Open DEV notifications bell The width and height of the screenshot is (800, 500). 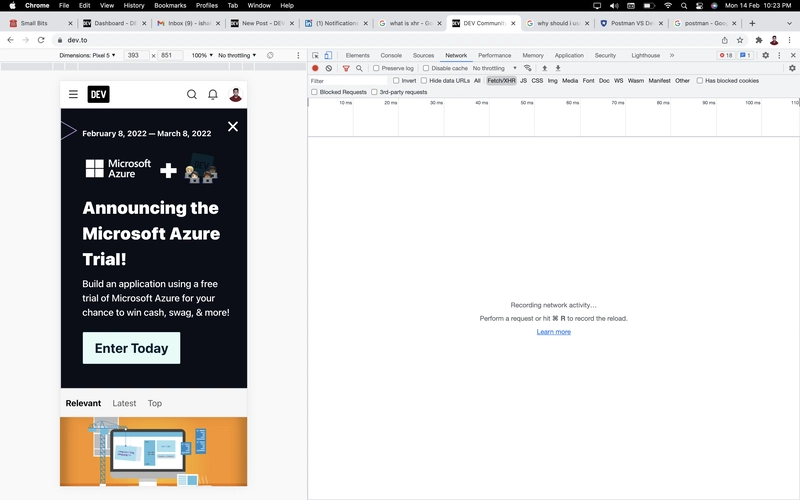pos(213,94)
